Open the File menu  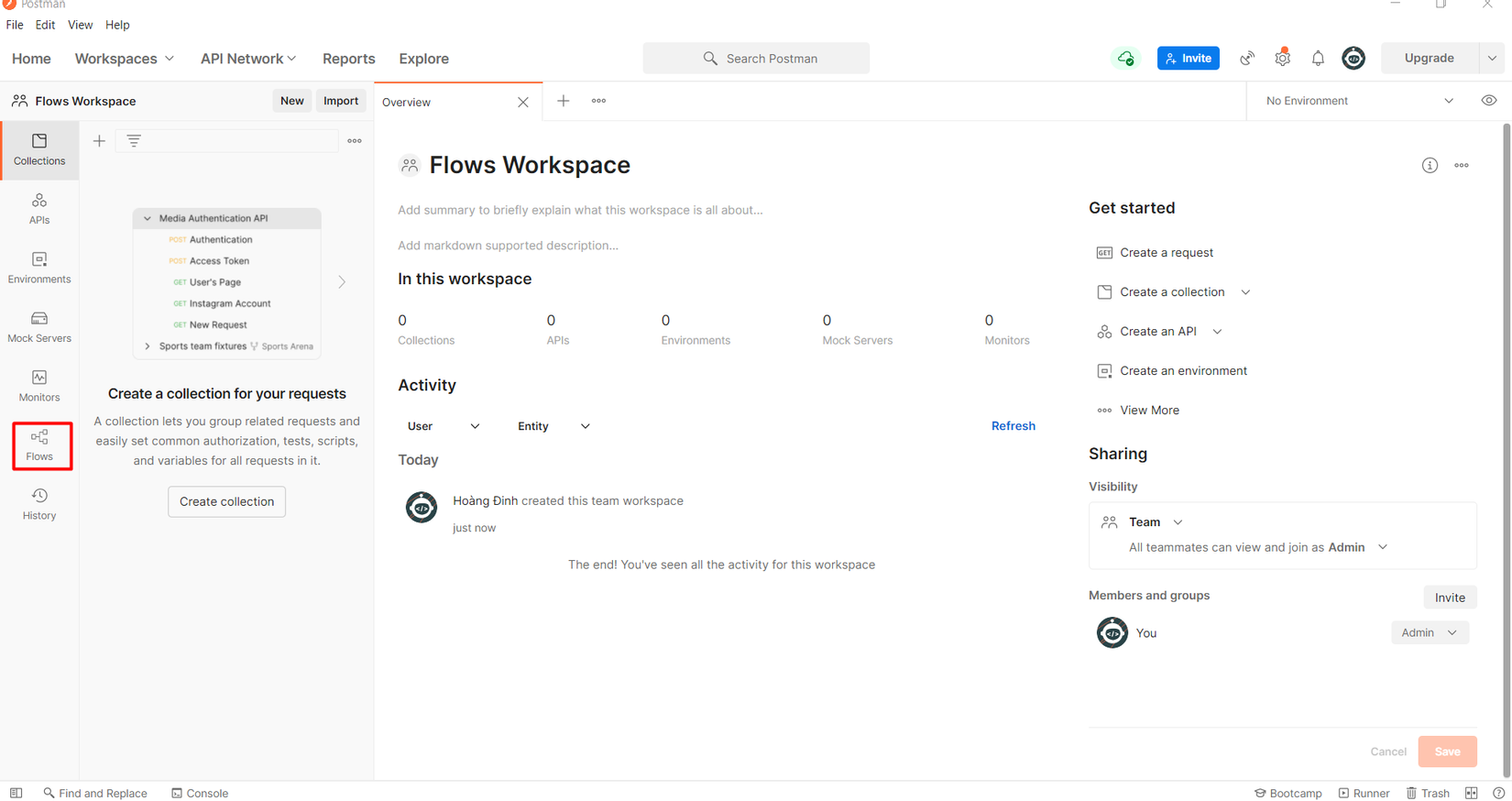15,25
